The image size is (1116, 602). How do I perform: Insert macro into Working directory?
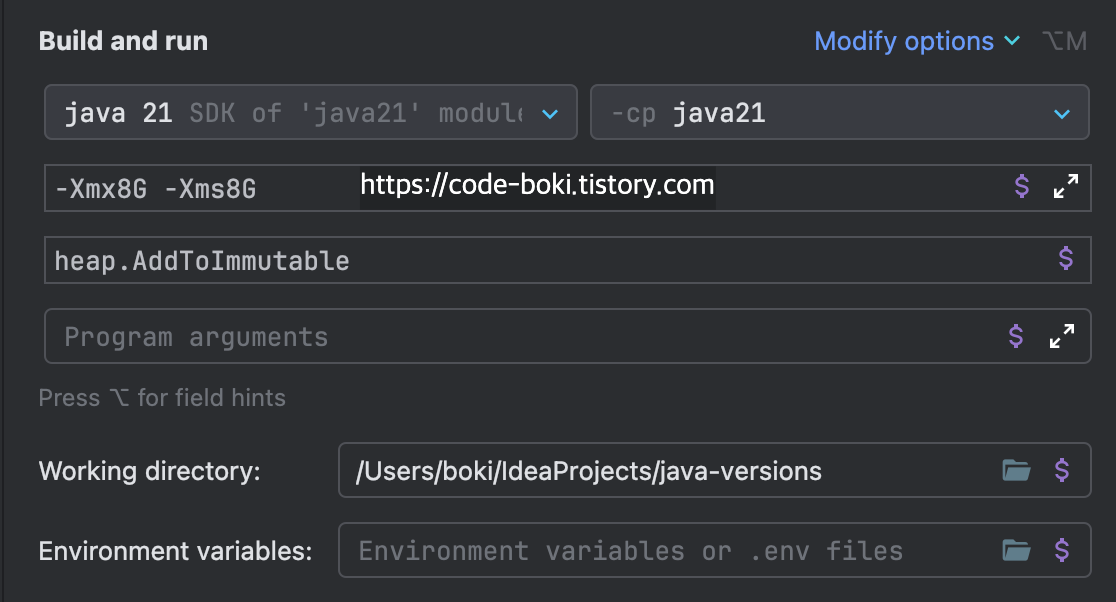[x=1062, y=470]
